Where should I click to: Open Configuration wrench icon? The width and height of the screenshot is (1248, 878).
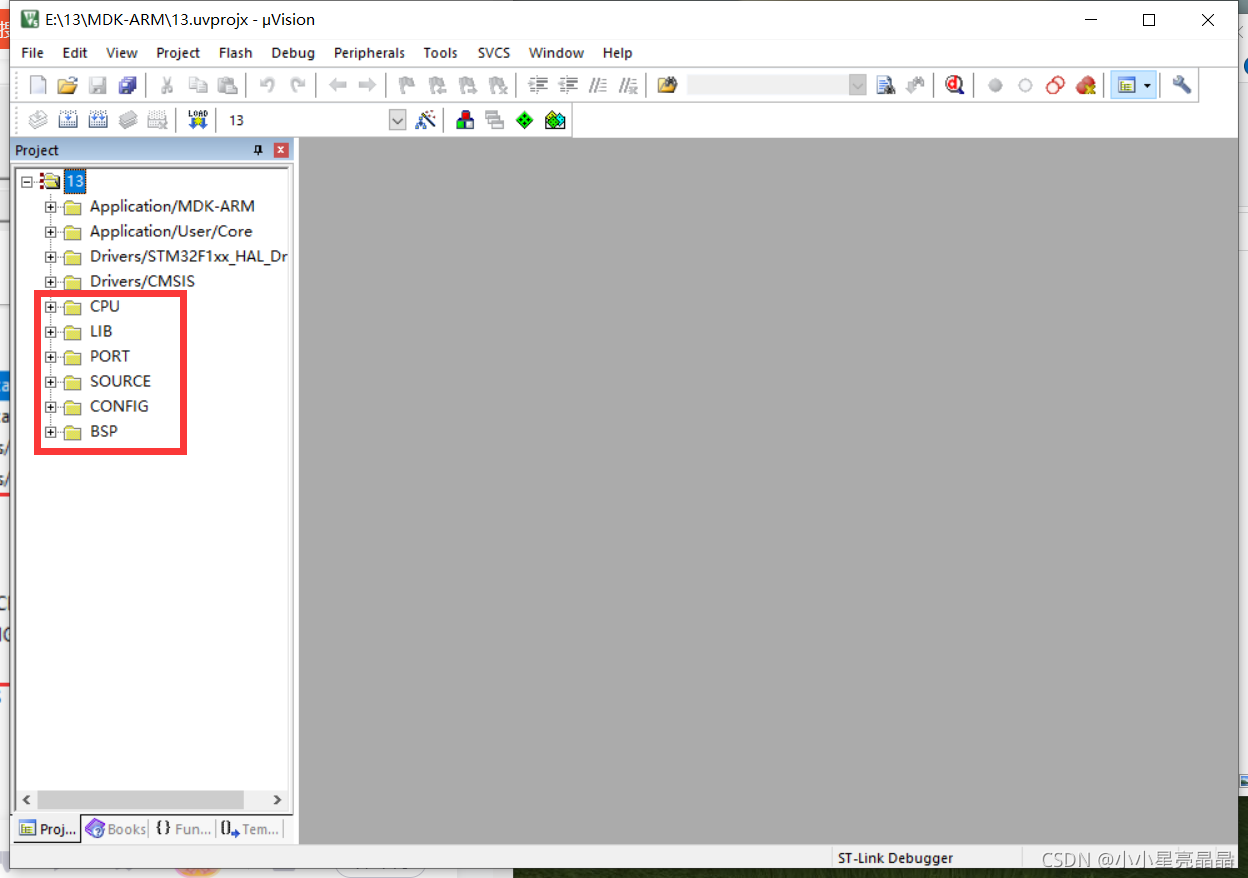pyautogui.click(x=1181, y=85)
